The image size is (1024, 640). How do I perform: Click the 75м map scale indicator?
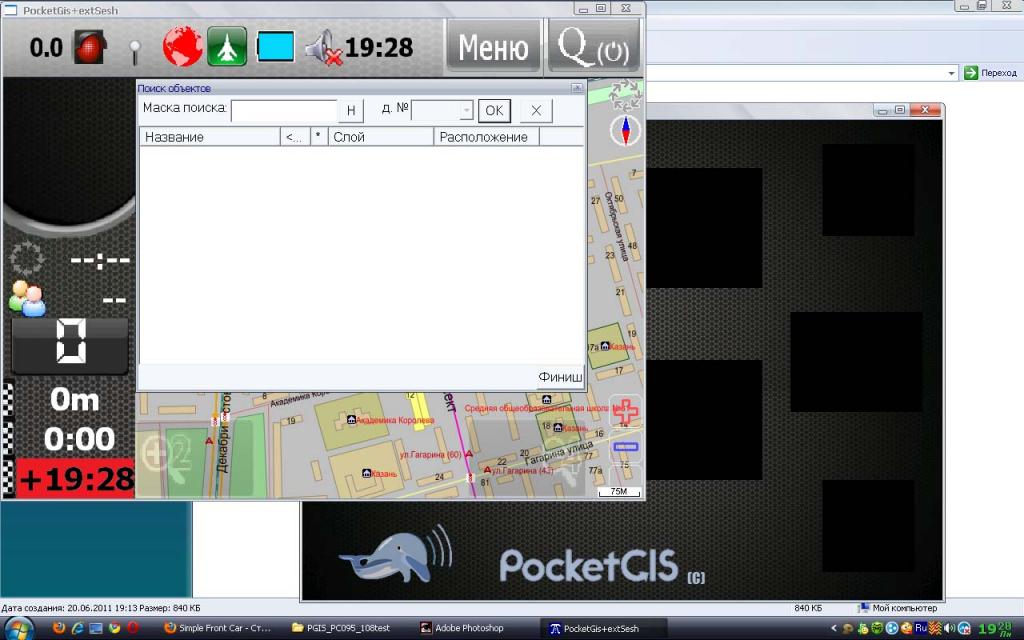(619, 492)
